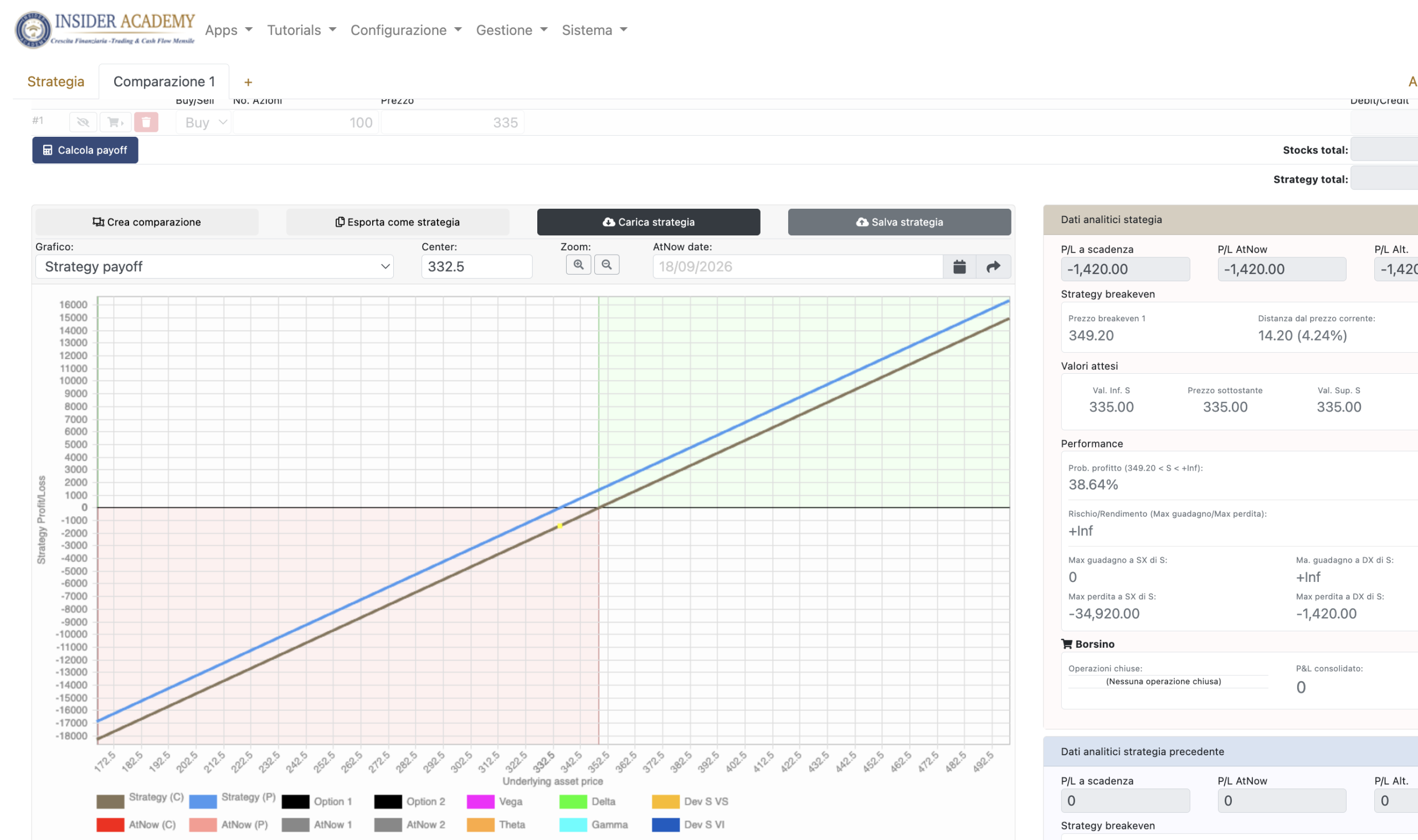This screenshot has width=1418, height=840.
Task: Click the yellow current-price marker on chart
Action: coord(559,526)
